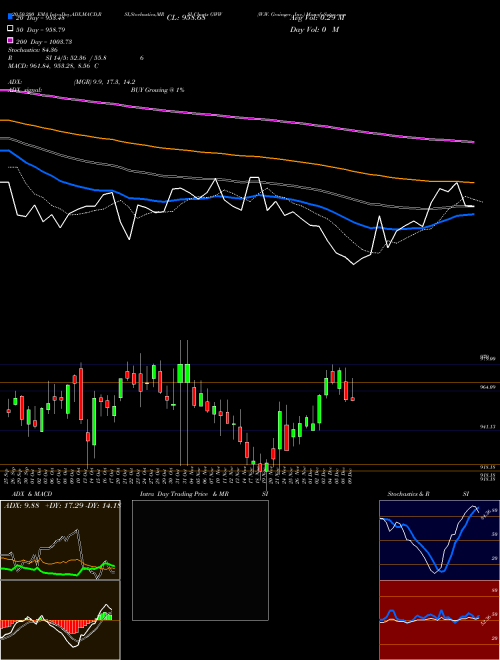Image resolution: width=500 pixels, height=660 pixels.
Task: Click the Avg Vol: 0.29 M text
Action: [x=317, y=18]
